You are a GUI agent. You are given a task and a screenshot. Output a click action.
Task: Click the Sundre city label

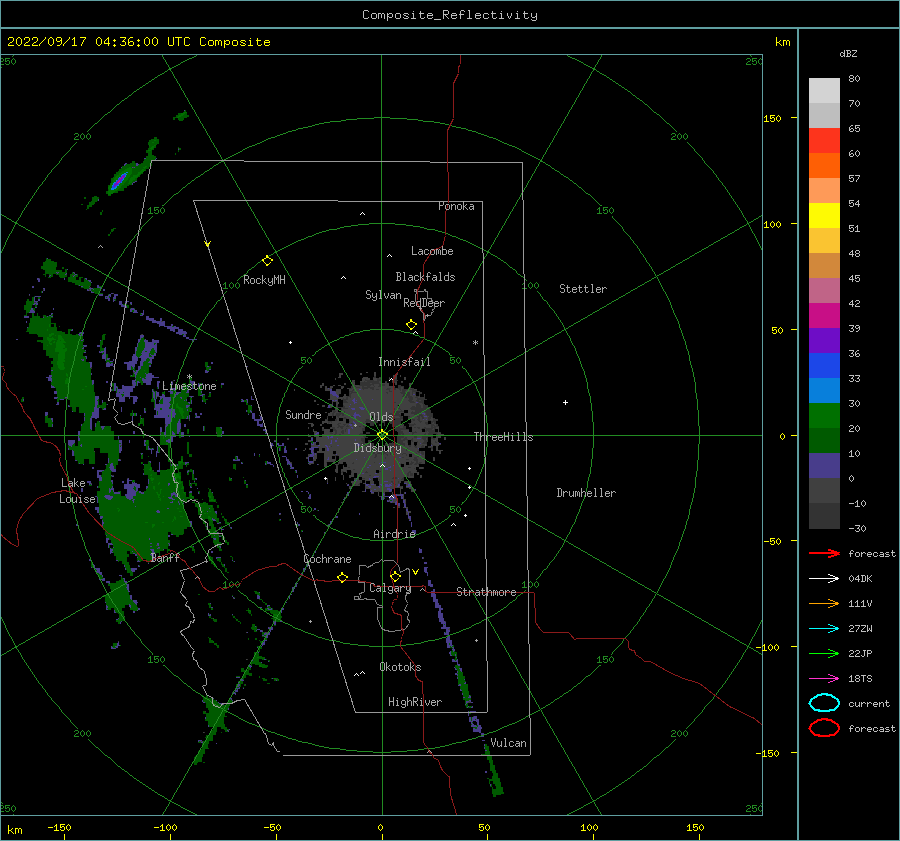(303, 414)
